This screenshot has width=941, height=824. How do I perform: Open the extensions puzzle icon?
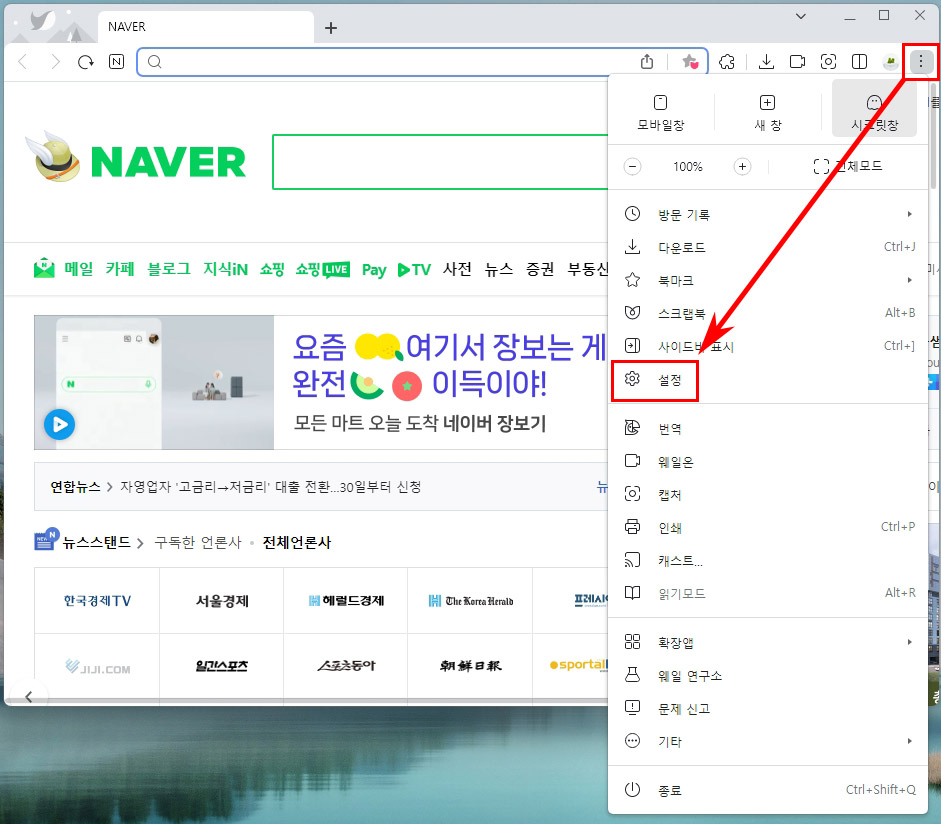coord(727,61)
